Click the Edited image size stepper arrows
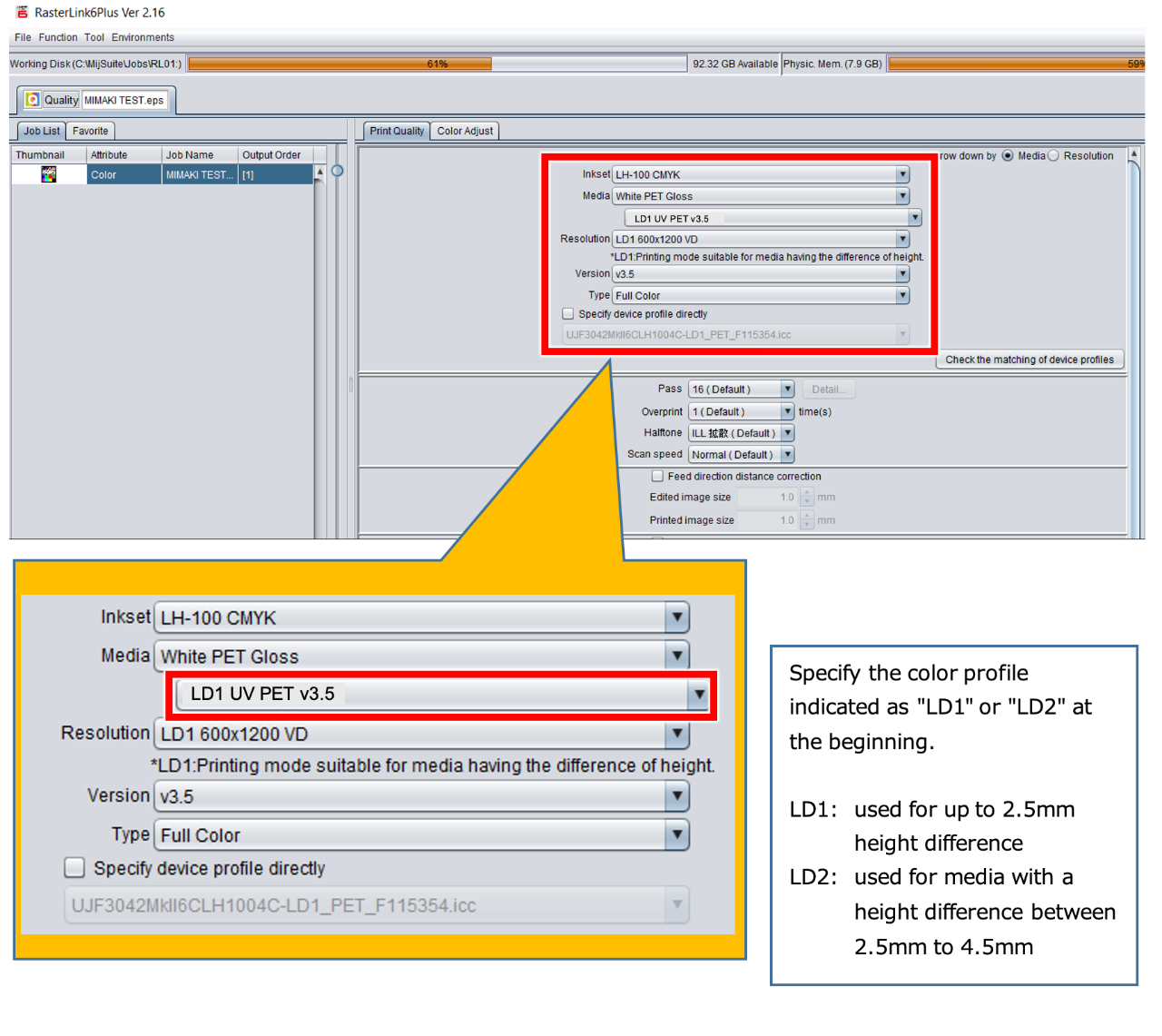Screen dimensions: 1162x1036 coord(807,497)
